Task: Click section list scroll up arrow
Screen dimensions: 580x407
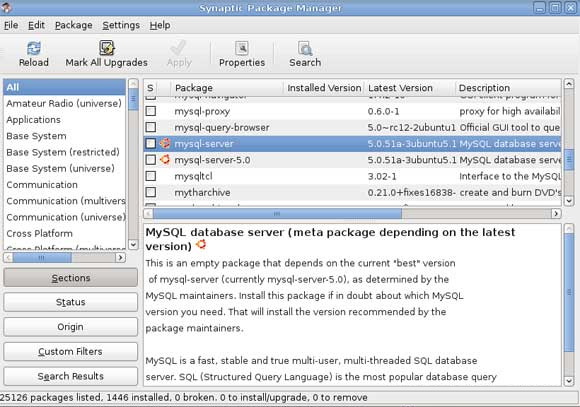Action: pyautogui.click(x=133, y=84)
